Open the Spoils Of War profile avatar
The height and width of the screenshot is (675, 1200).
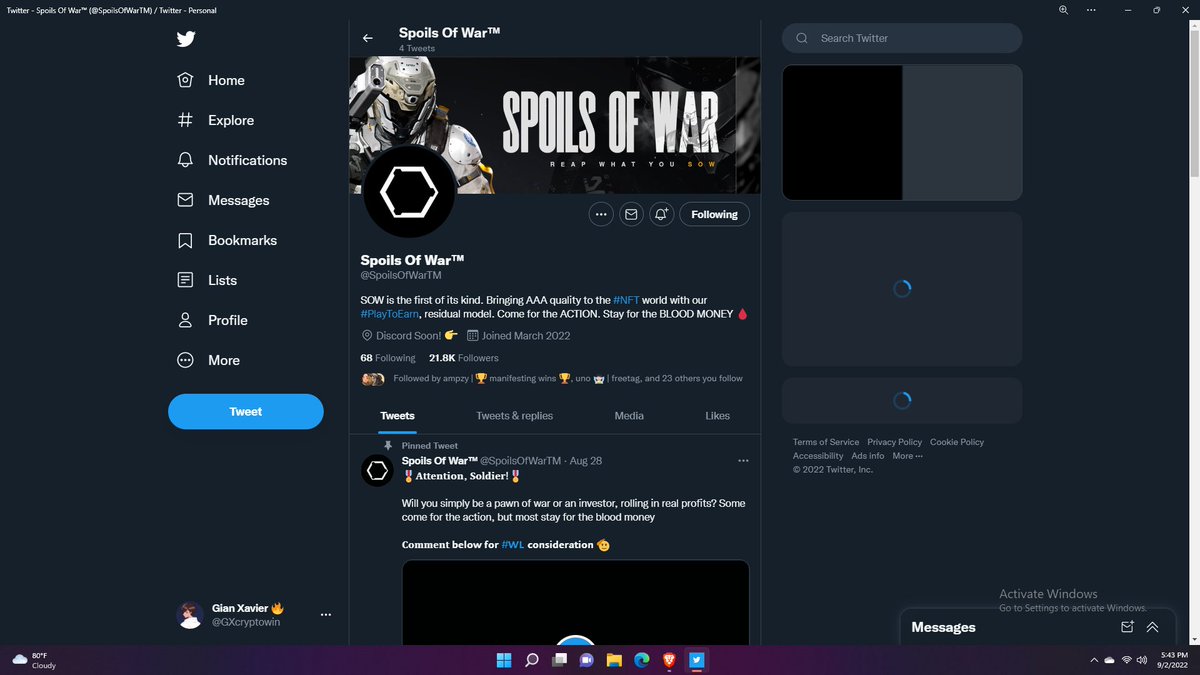pyautogui.click(x=409, y=190)
